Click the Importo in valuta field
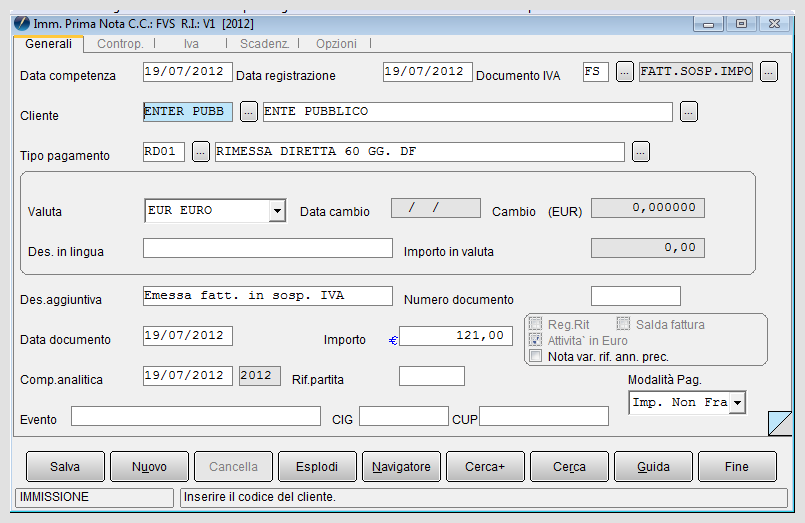This screenshot has height=523, width=805. tap(648, 248)
